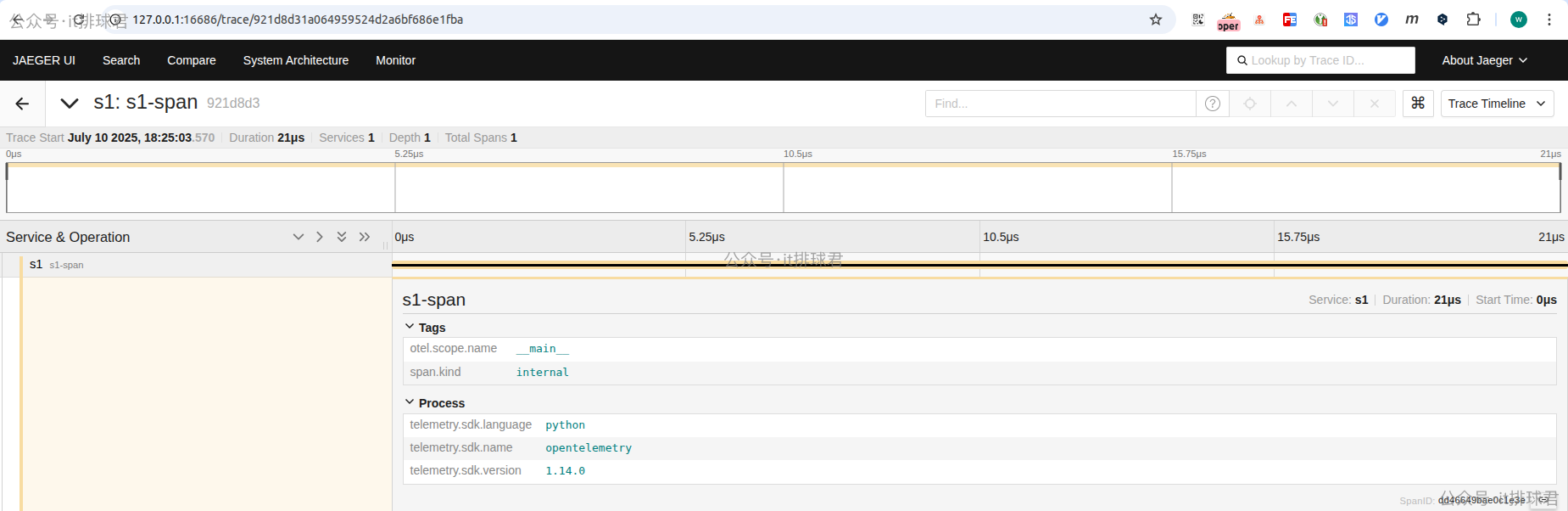Open the 'oper' badge extension icon
The height and width of the screenshot is (511, 1568).
(1229, 21)
